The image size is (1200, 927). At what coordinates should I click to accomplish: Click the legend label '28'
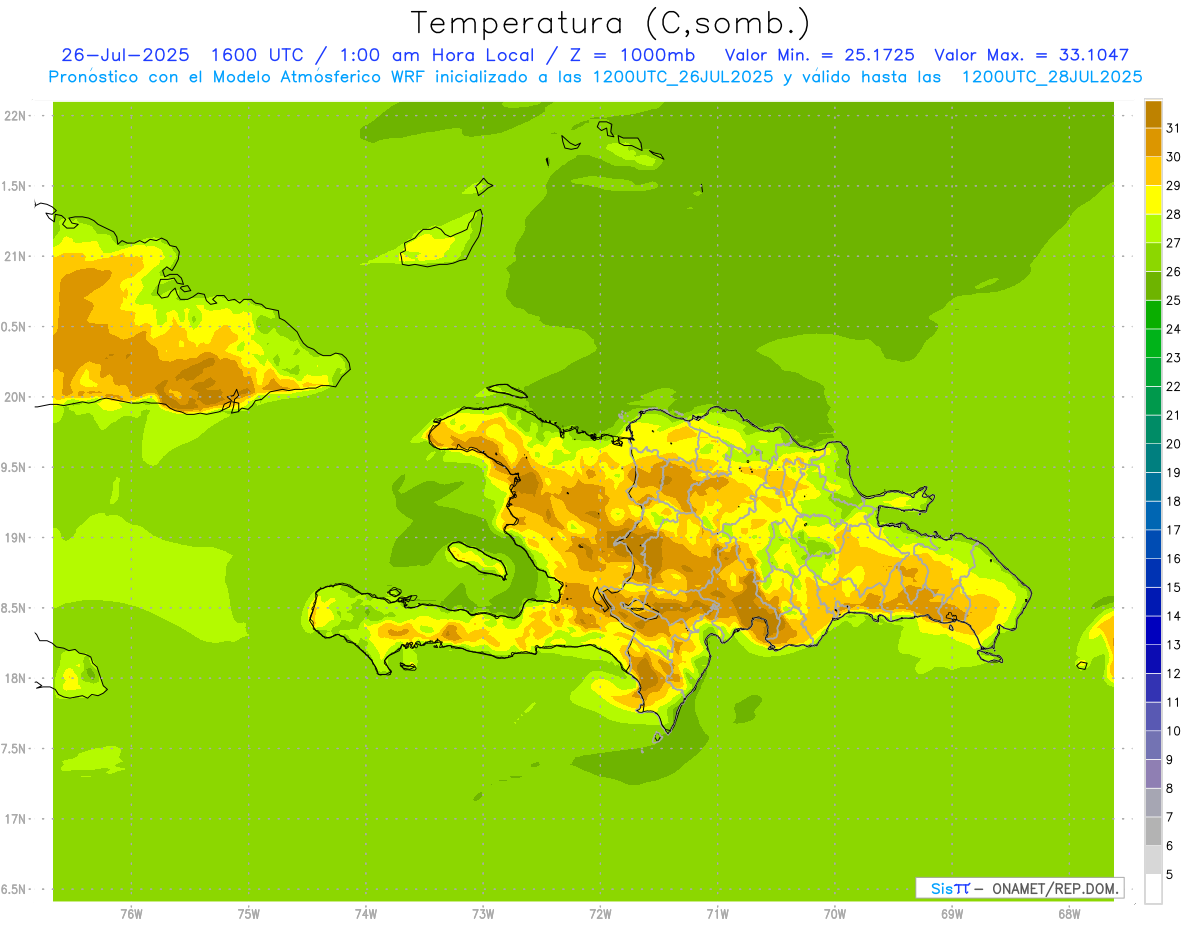click(x=1174, y=214)
